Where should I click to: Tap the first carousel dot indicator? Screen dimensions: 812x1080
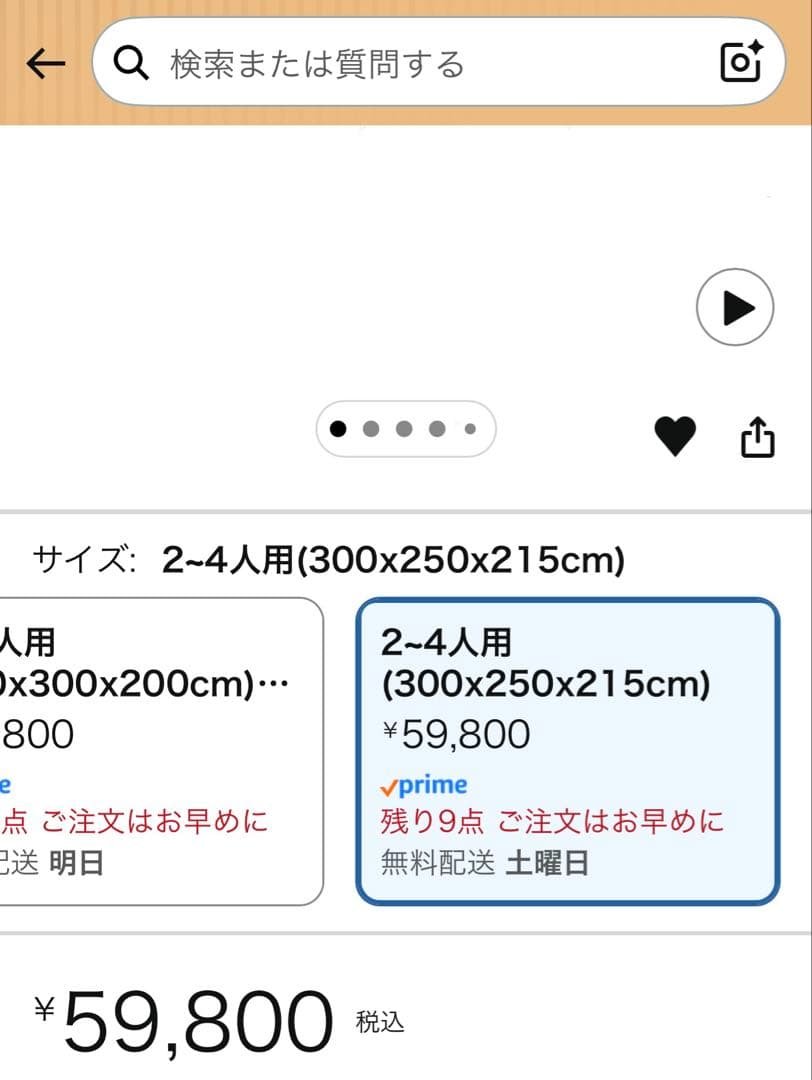coord(337,428)
